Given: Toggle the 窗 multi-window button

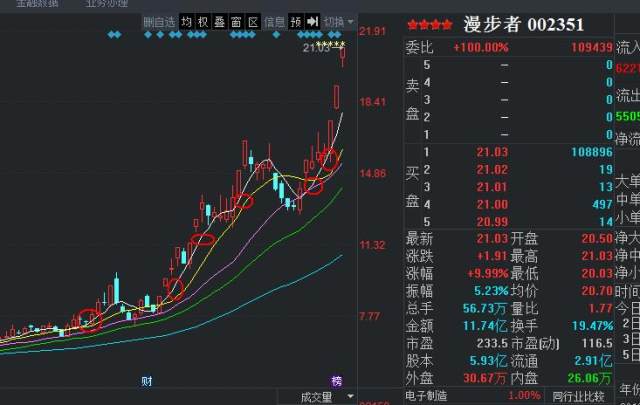Looking at the screenshot, I should 236,22.
